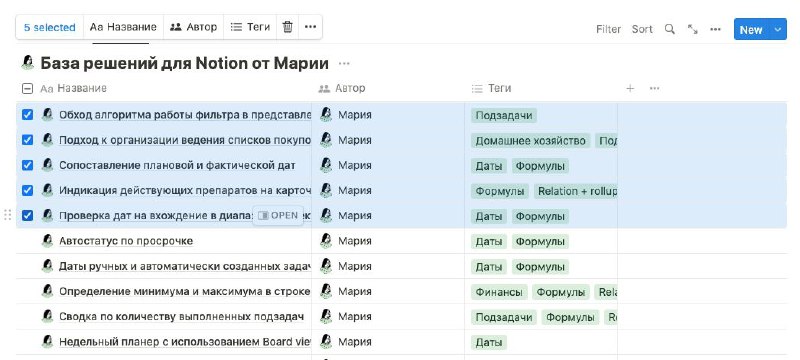Click the Filter menu item
800x360 pixels.
point(608,29)
